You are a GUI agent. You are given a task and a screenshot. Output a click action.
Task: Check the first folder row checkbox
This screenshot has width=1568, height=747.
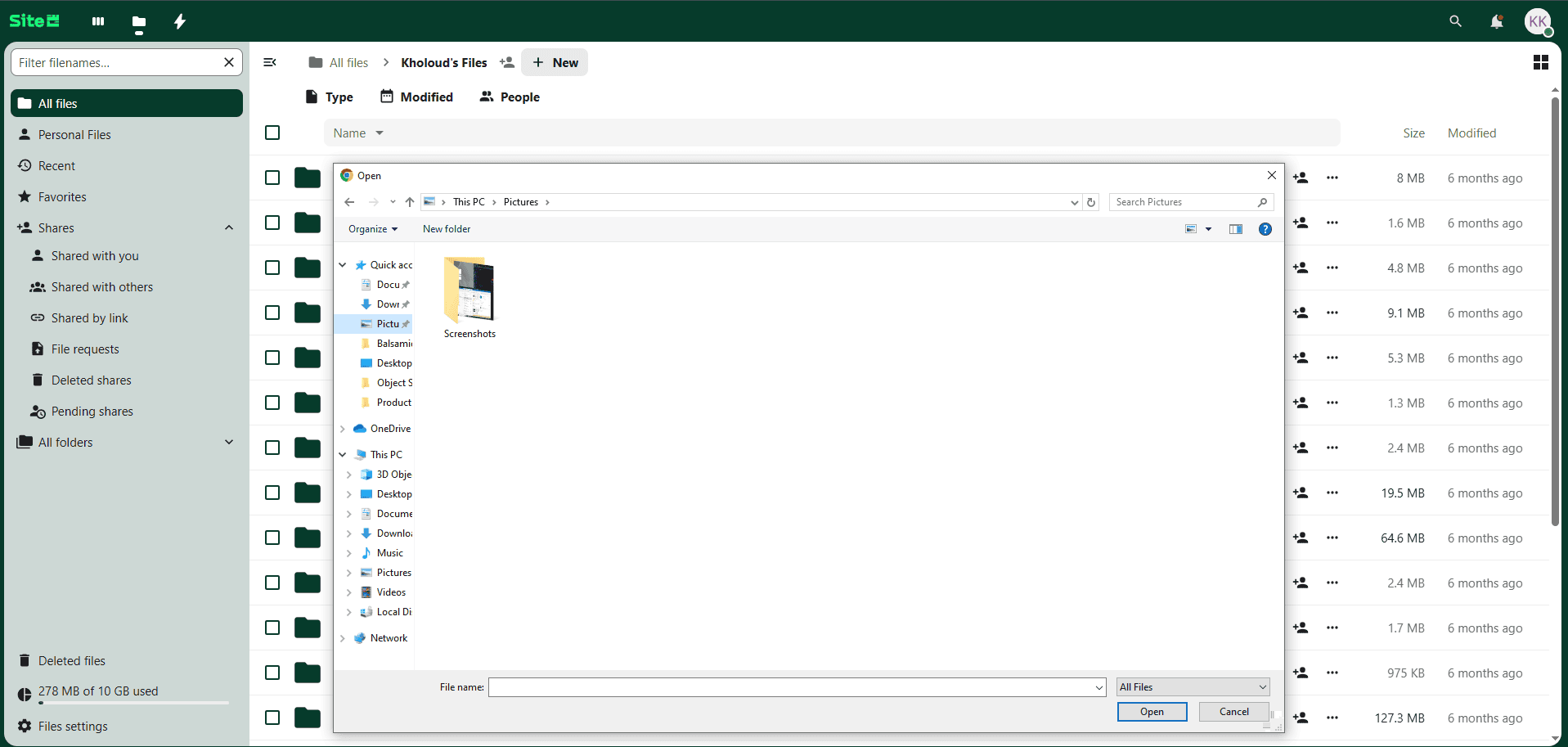tap(272, 178)
